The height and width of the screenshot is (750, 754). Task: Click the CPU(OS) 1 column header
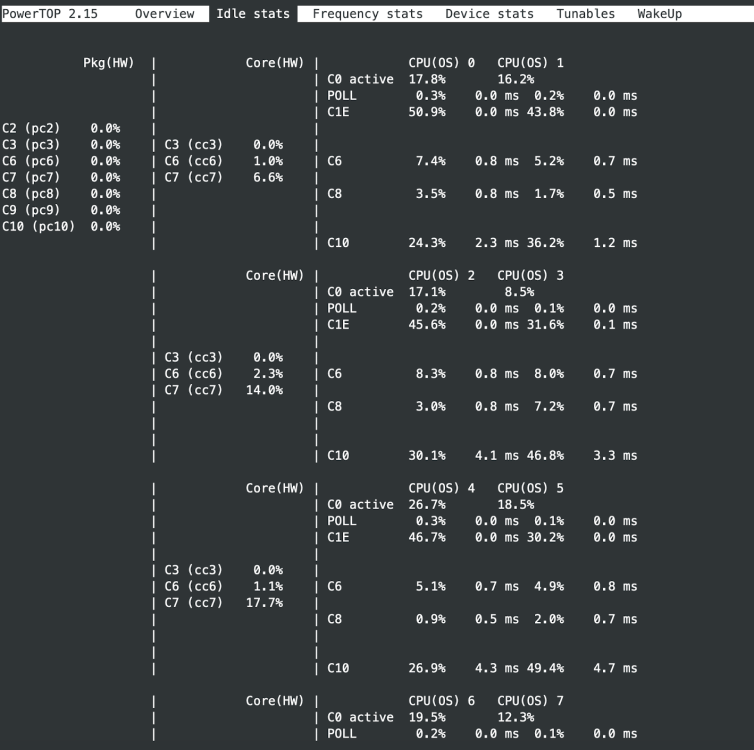click(530, 62)
